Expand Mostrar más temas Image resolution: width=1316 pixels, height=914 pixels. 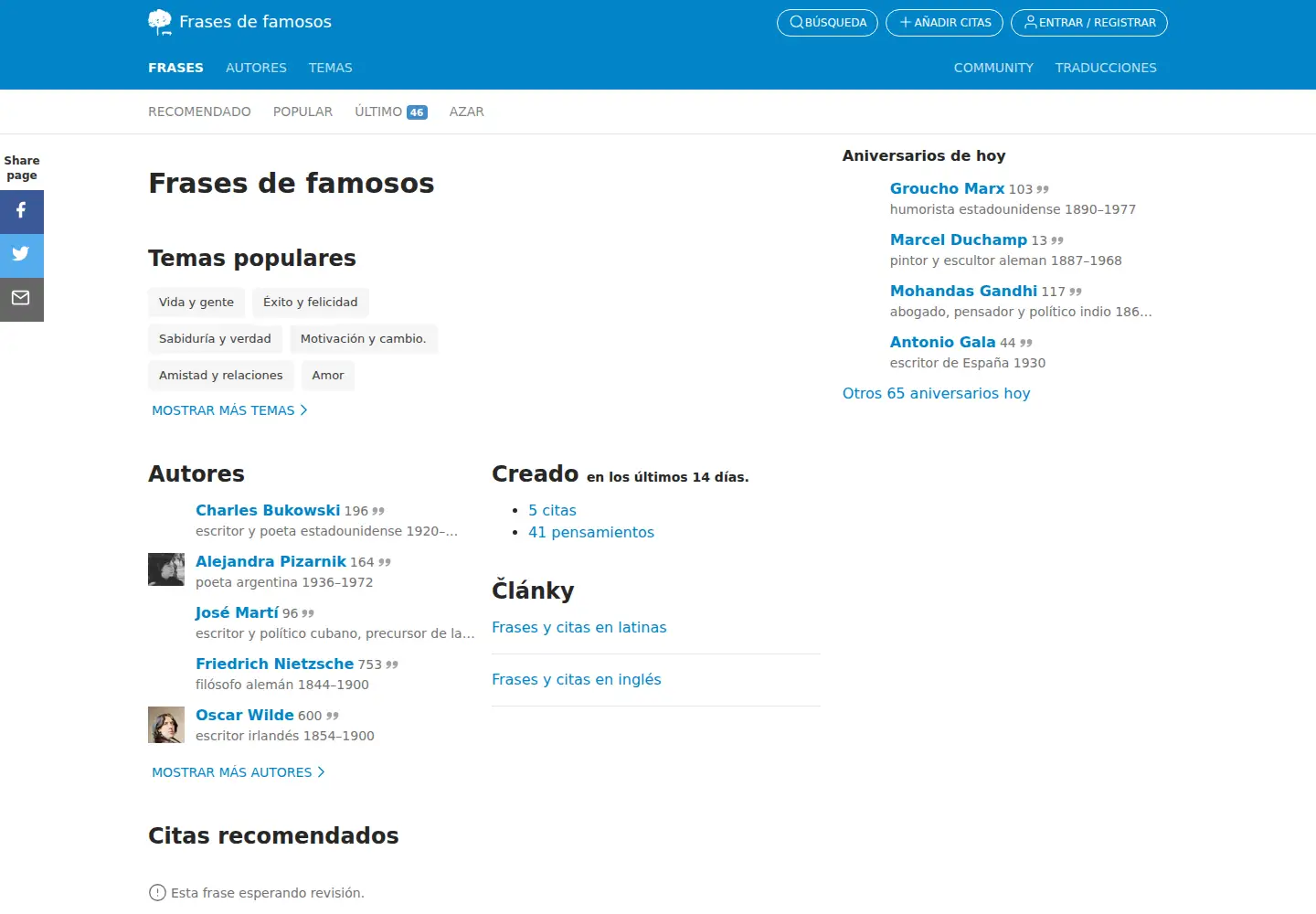point(229,410)
